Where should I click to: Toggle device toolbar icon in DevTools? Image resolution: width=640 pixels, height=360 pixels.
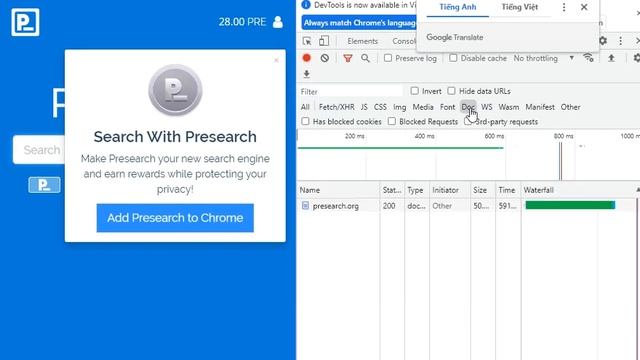tap(324, 41)
